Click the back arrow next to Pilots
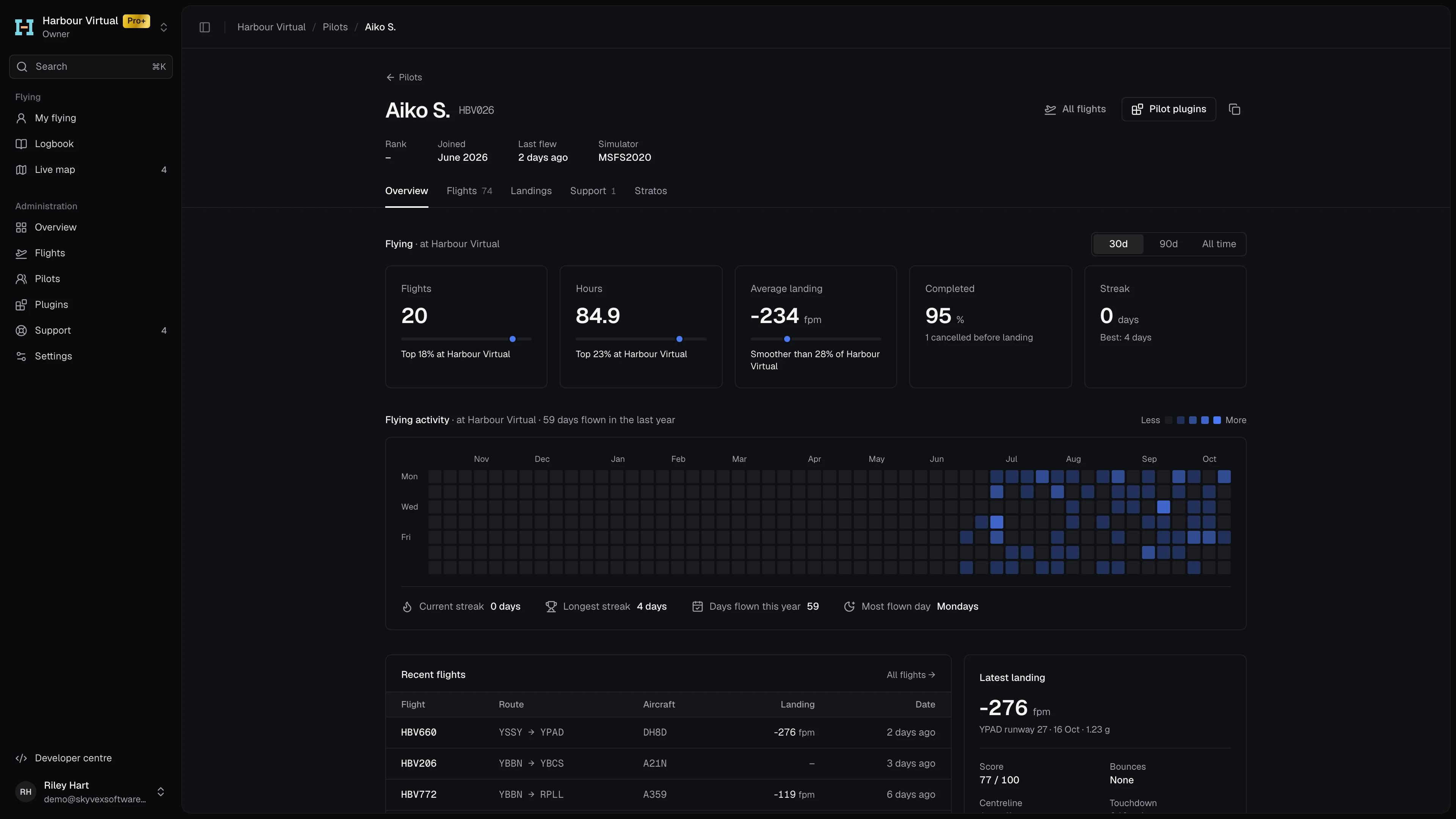This screenshot has height=819, width=1456. coord(390,77)
